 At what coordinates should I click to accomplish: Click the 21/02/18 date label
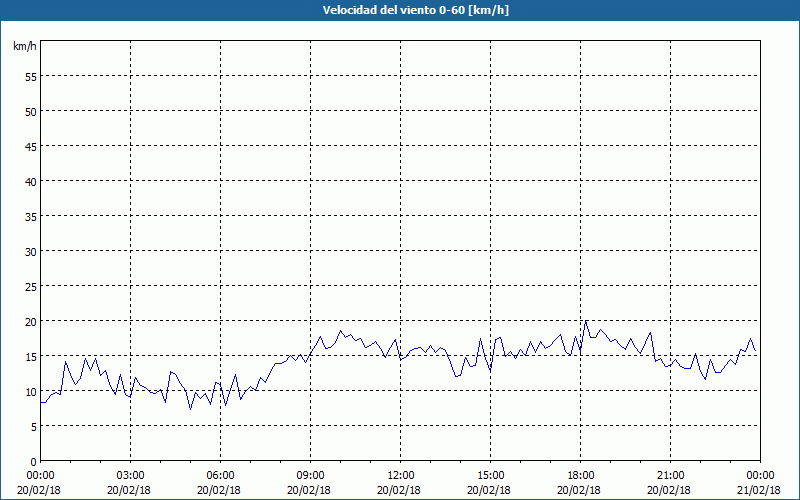point(759,490)
